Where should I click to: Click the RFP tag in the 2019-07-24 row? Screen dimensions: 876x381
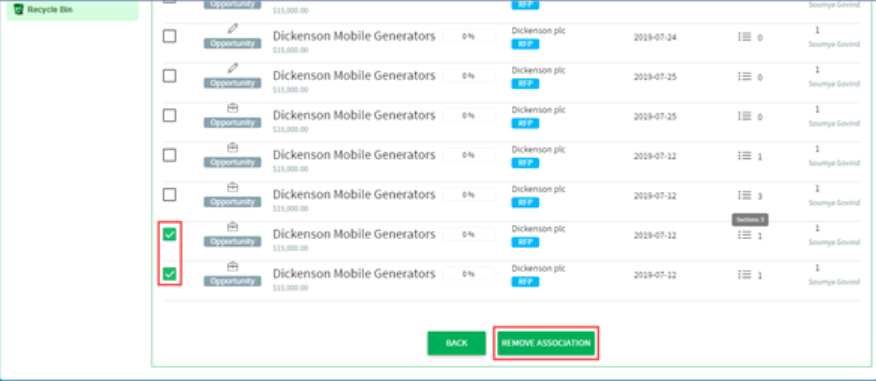pyautogui.click(x=525, y=44)
